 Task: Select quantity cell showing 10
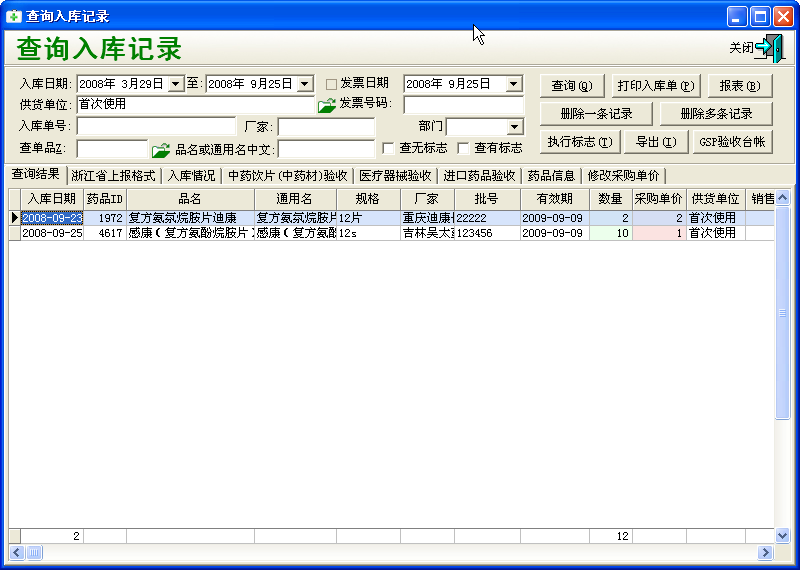click(611, 233)
